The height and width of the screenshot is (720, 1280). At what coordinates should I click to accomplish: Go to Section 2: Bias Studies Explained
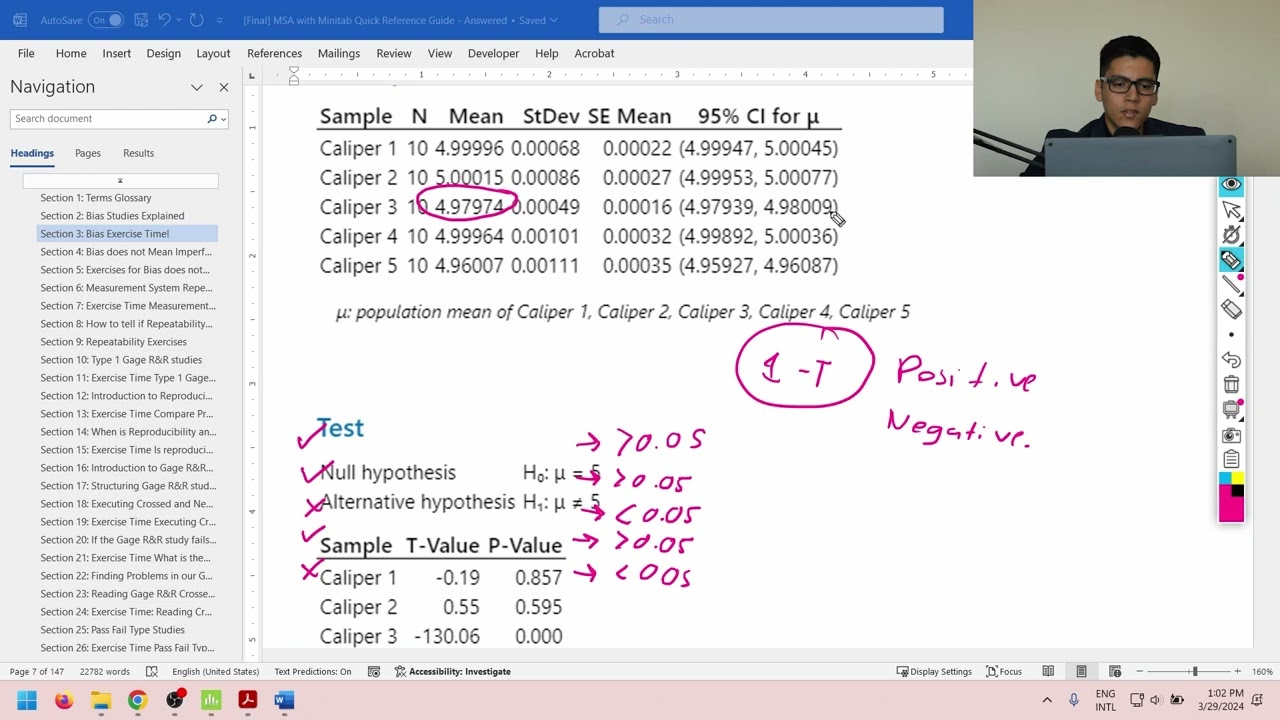(x=112, y=216)
